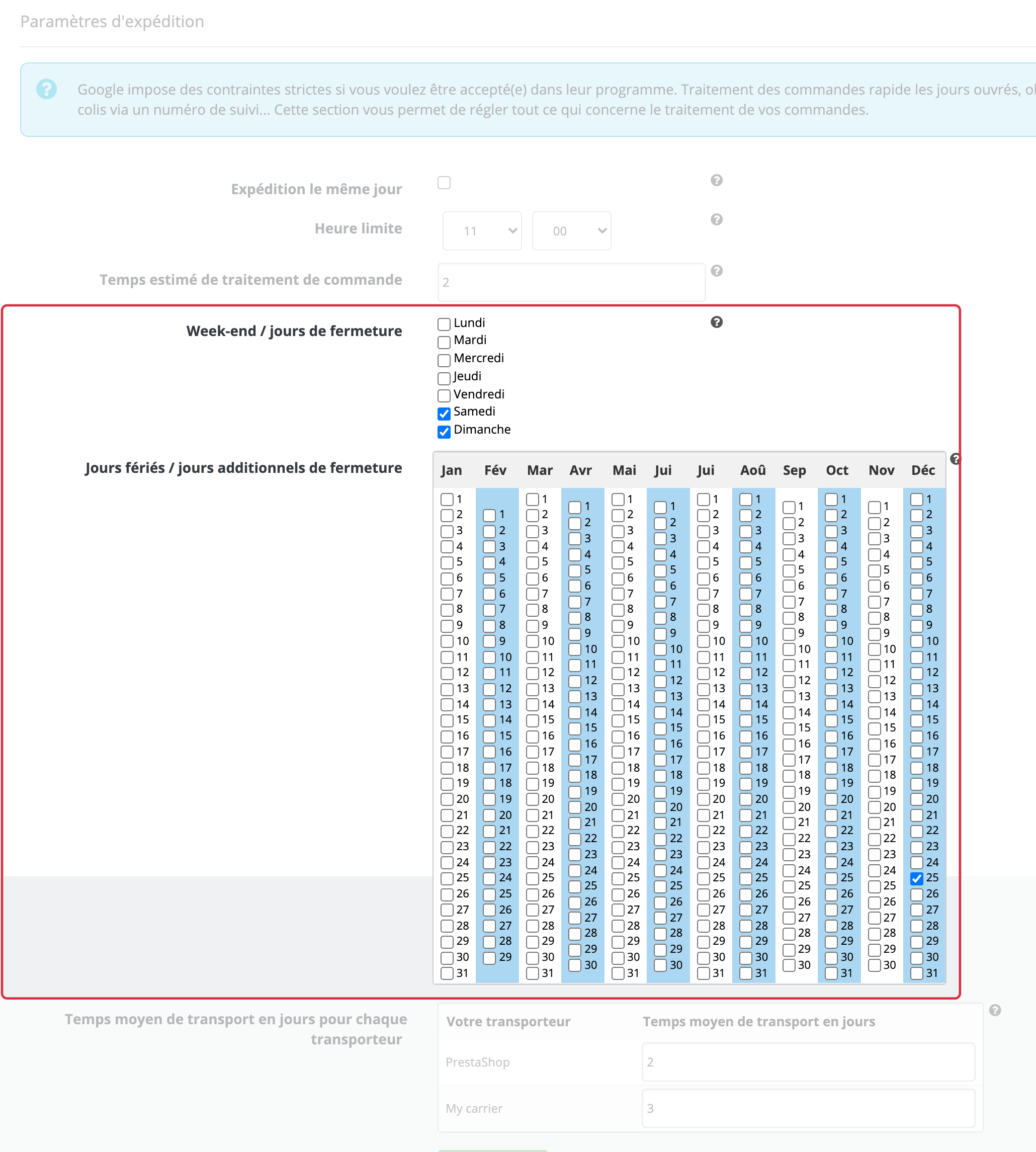The image size is (1036, 1152).
Task: Open the minutes dropdown showing 00
Action: pos(571,231)
